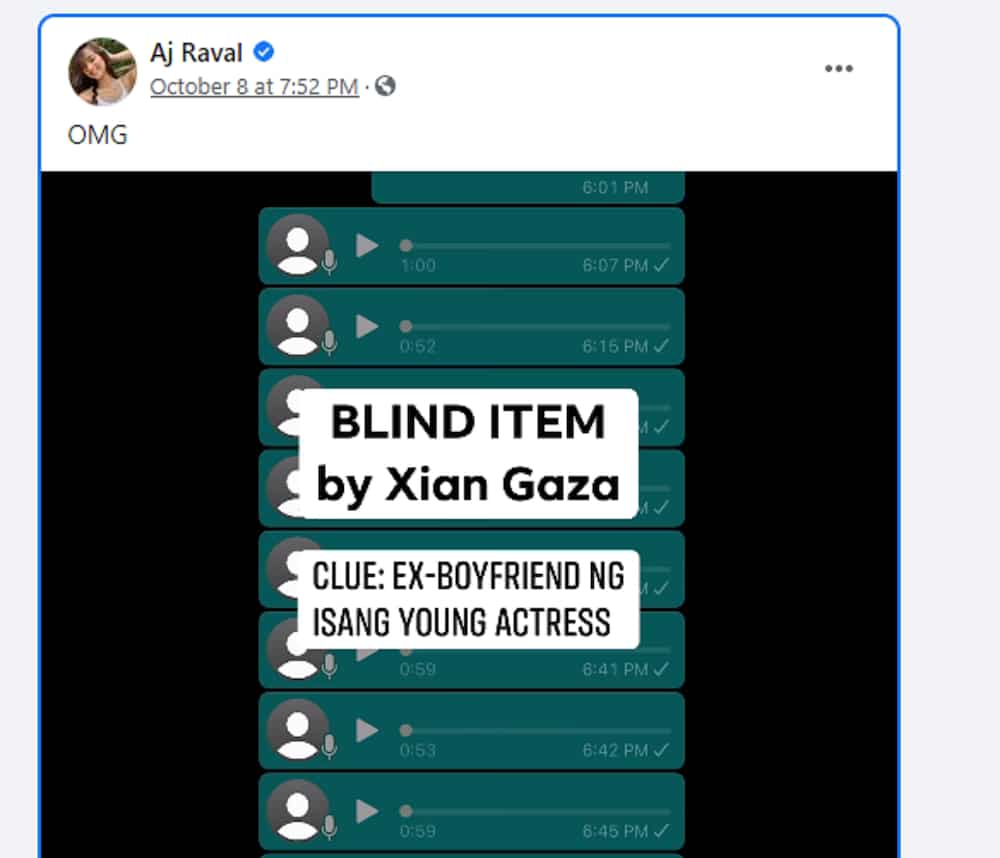
Task: Click the avatar icon on 6:45 PM message
Action: coord(298,810)
